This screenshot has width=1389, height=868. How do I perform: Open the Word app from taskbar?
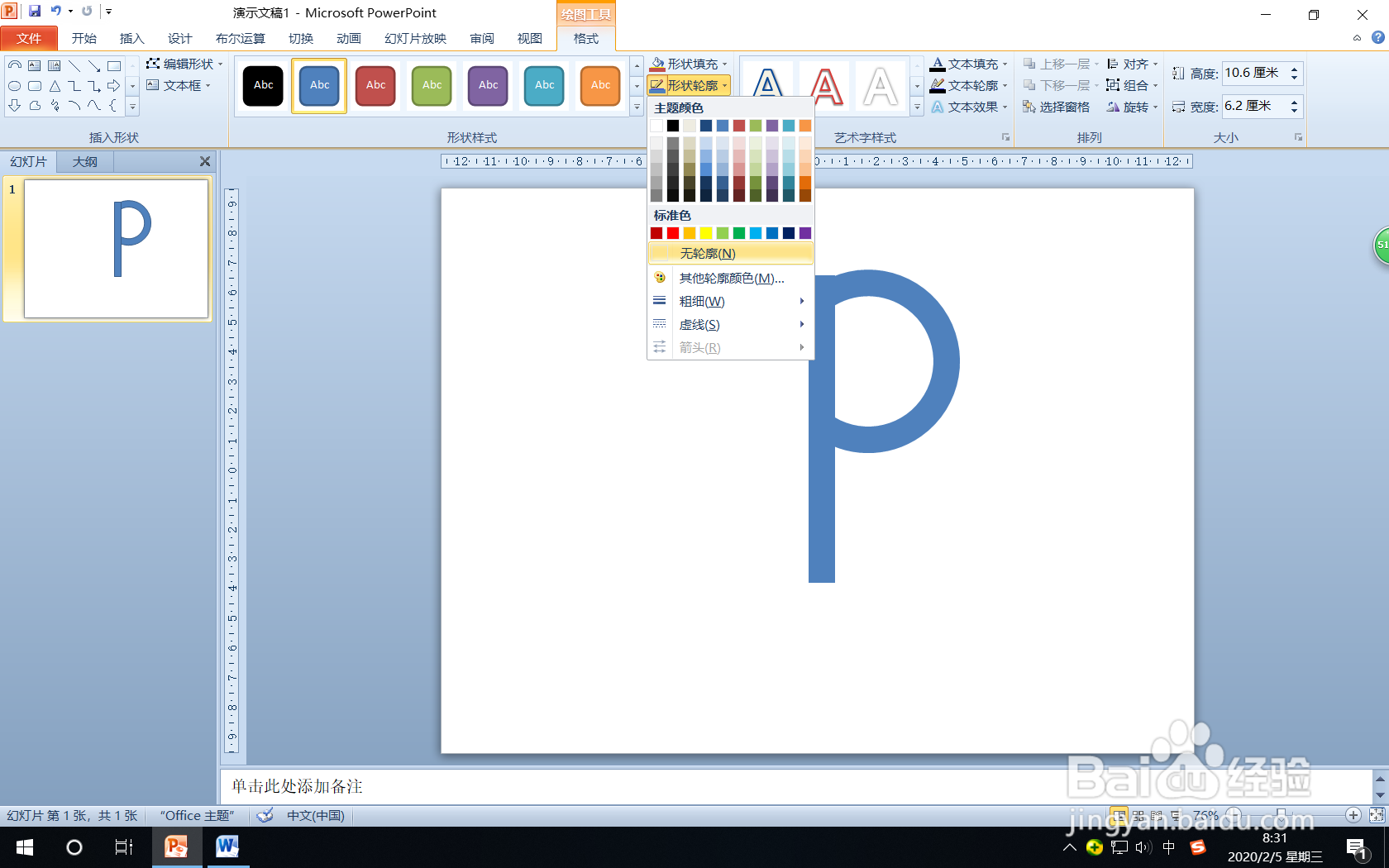click(227, 847)
